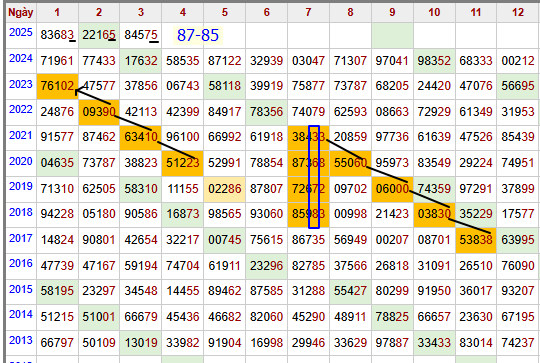Image resolution: width=540 pixels, height=363 pixels.
Task: Select the cell with value 83683
Action: (58, 35)
